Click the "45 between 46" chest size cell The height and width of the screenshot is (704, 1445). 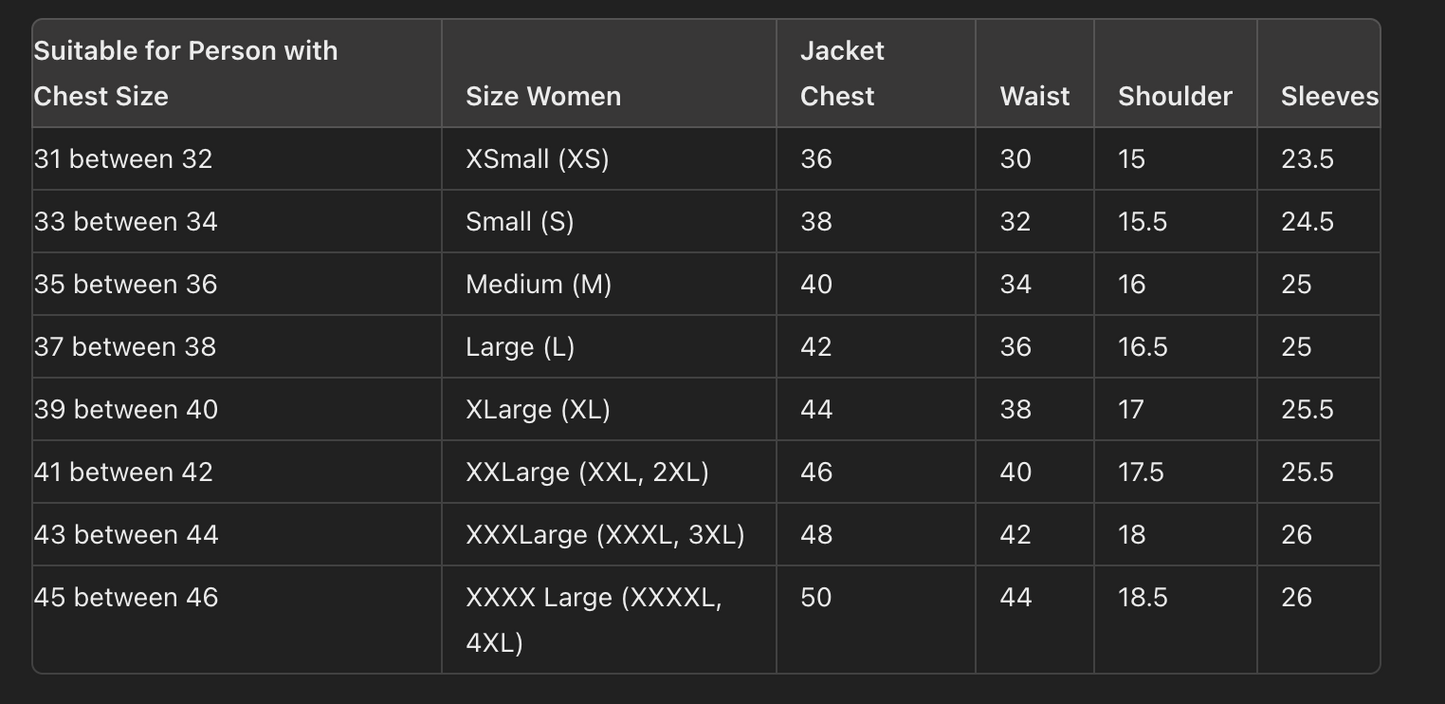(x=126, y=597)
